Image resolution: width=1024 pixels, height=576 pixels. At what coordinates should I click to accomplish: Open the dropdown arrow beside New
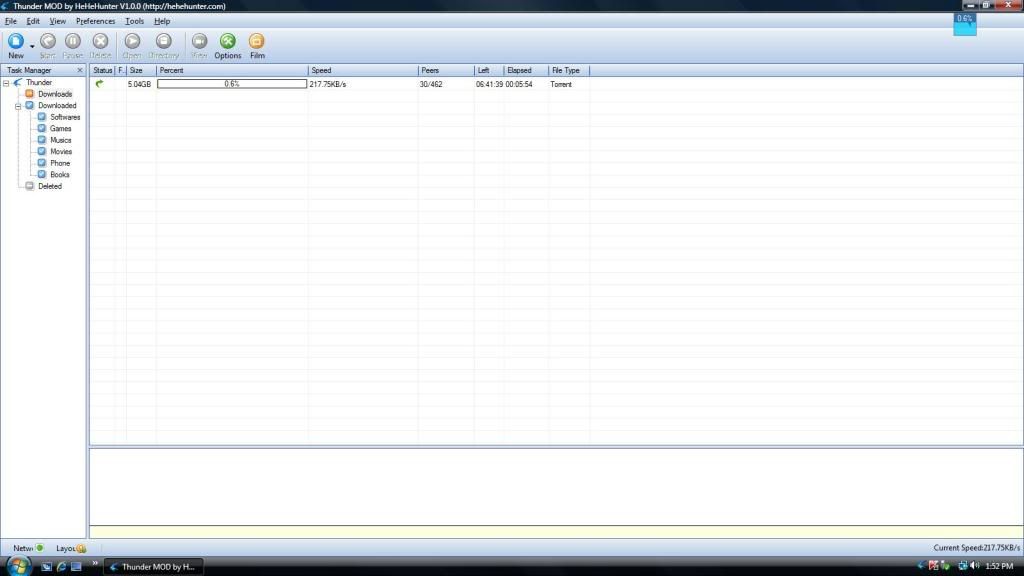[x=32, y=46]
